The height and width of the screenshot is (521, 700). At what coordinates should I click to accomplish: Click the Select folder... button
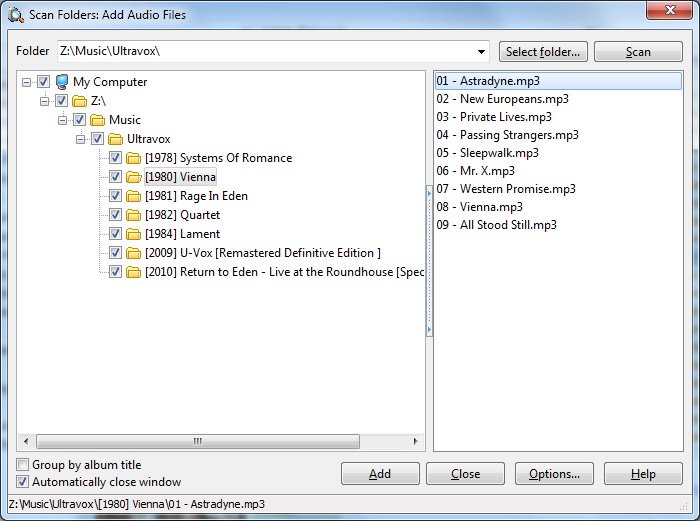pyautogui.click(x=543, y=52)
